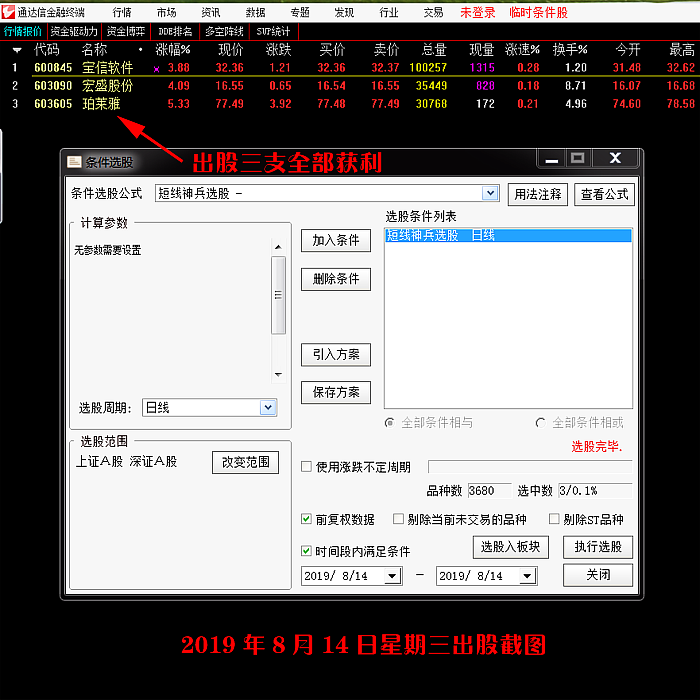Click the 选股入板块 button

(511, 547)
